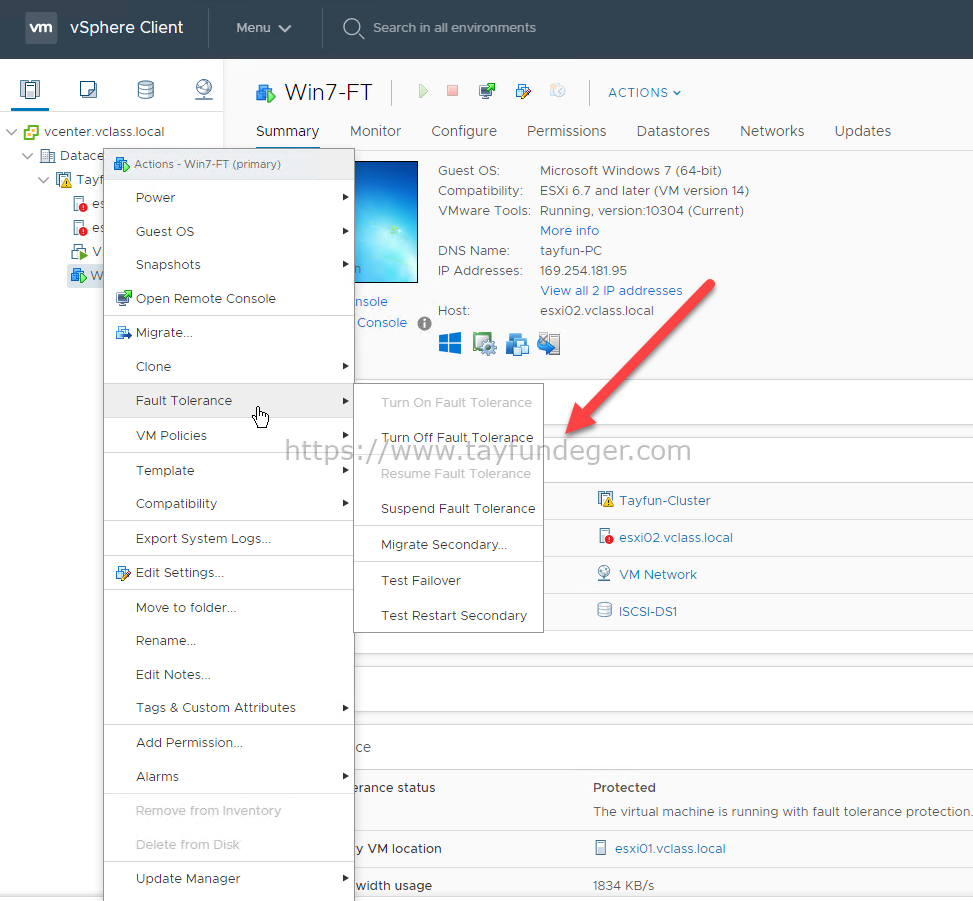973x901 pixels.
Task: Select Test Restart Secondary
Action: (449, 615)
